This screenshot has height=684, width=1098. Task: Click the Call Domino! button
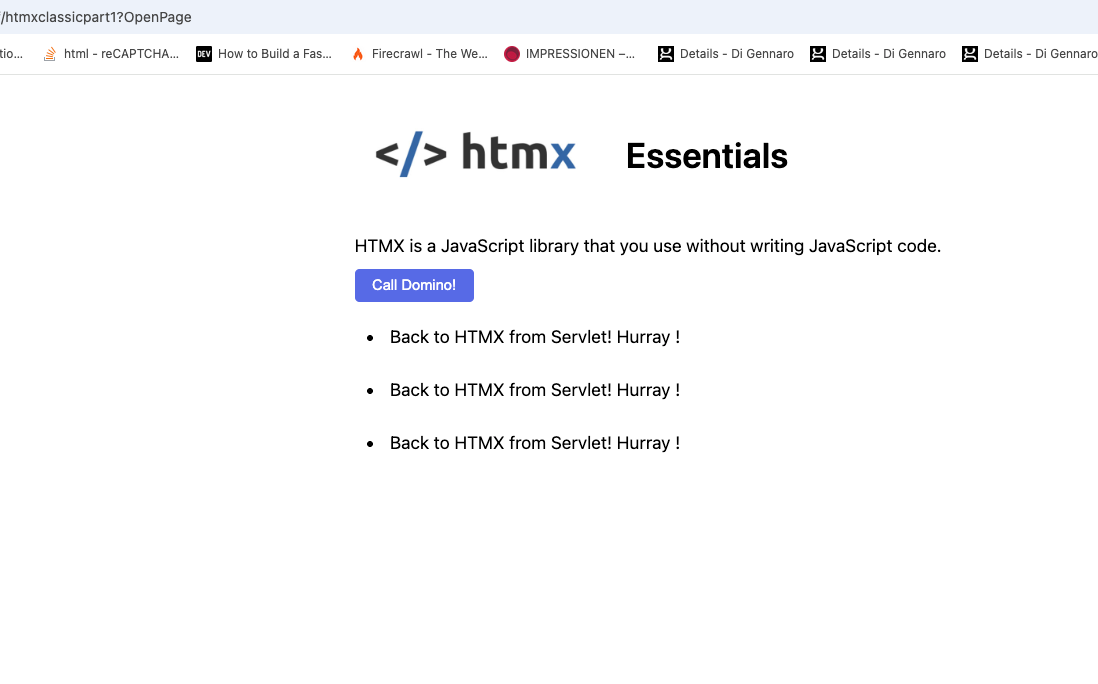pos(414,286)
